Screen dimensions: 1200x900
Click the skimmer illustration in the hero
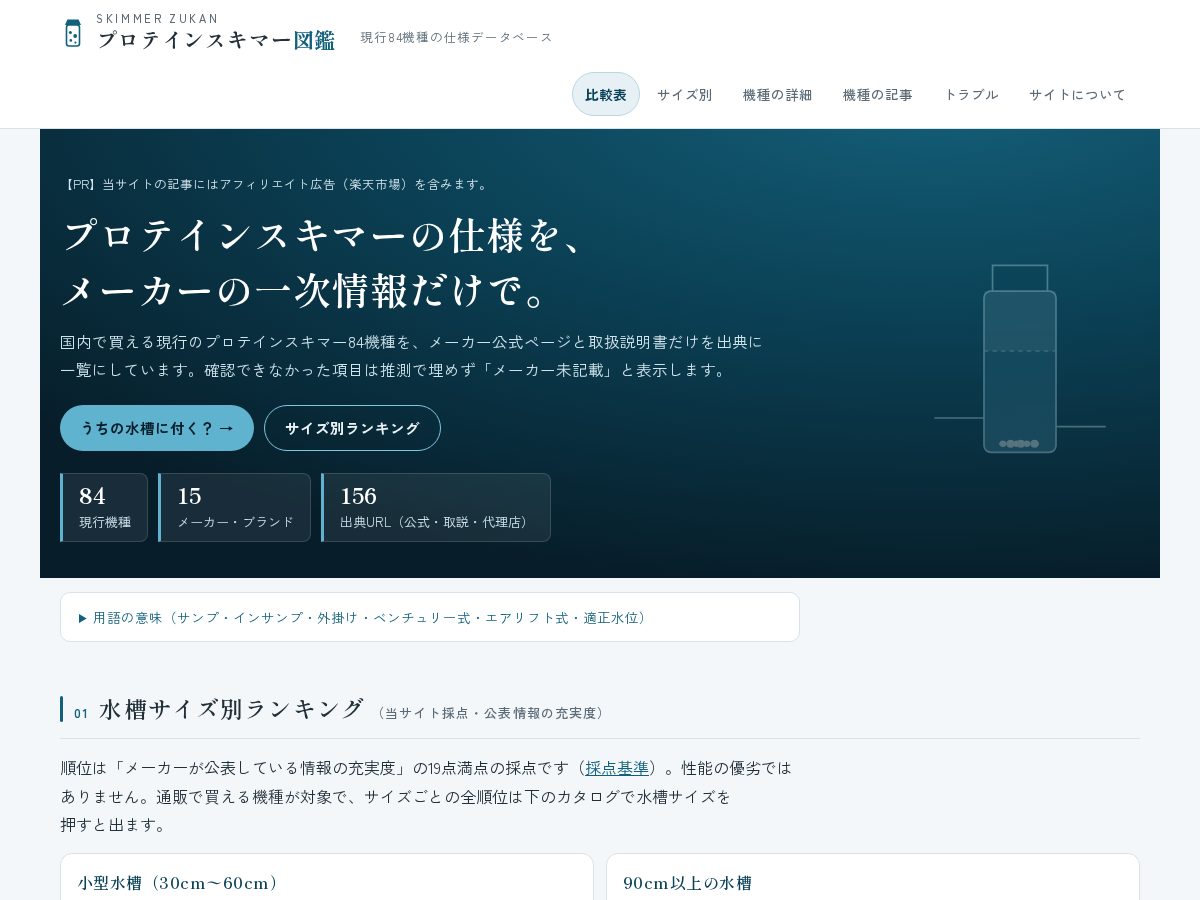click(1020, 359)
